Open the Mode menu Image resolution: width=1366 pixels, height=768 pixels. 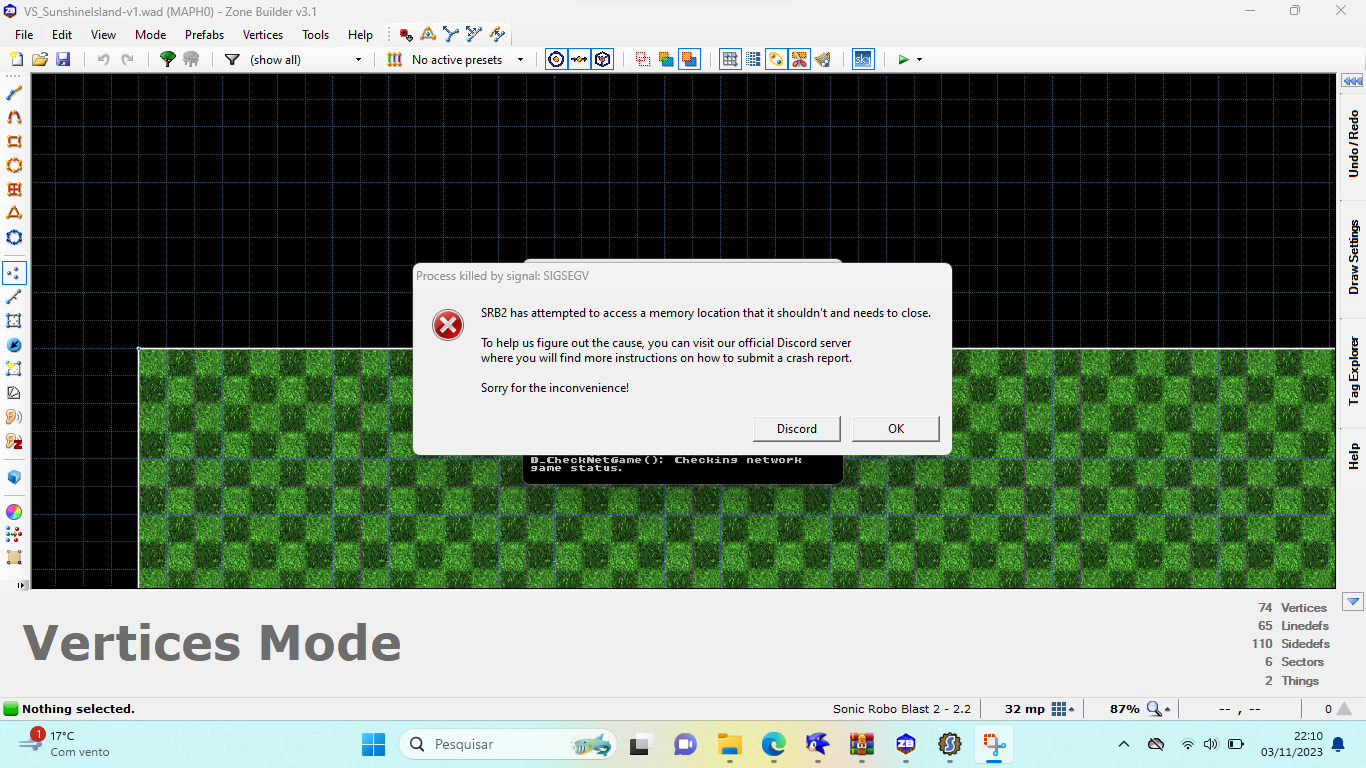click(150, 34)
